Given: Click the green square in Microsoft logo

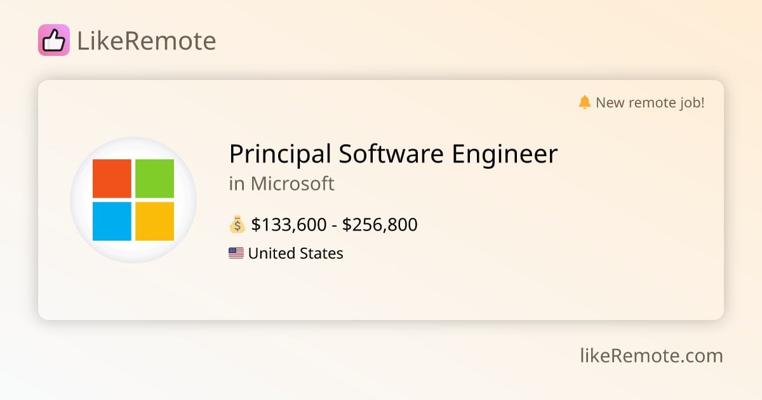Looking at the screenshot, I should (x=155, y=178).
